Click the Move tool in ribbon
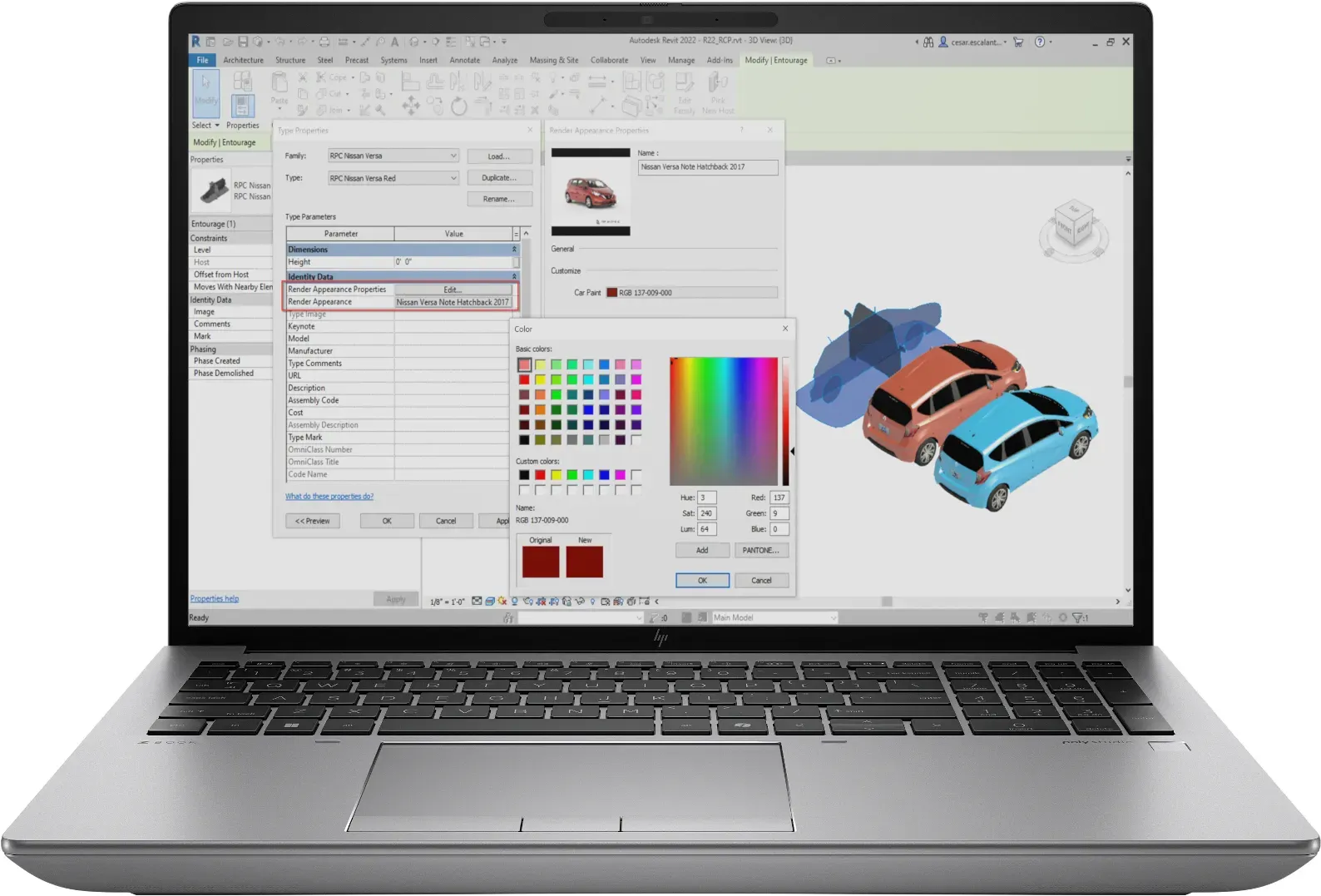The height and width of the screenshot is (896, 1321). click(411, 106)
